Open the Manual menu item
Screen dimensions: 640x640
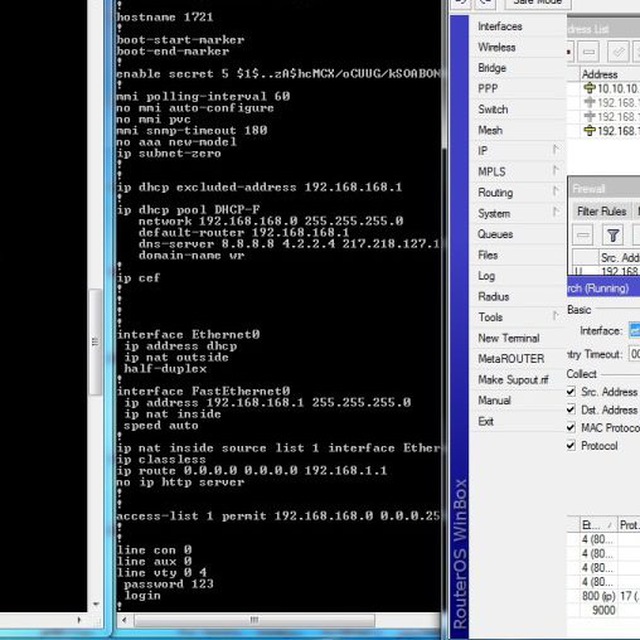click(x=494, y=400)
